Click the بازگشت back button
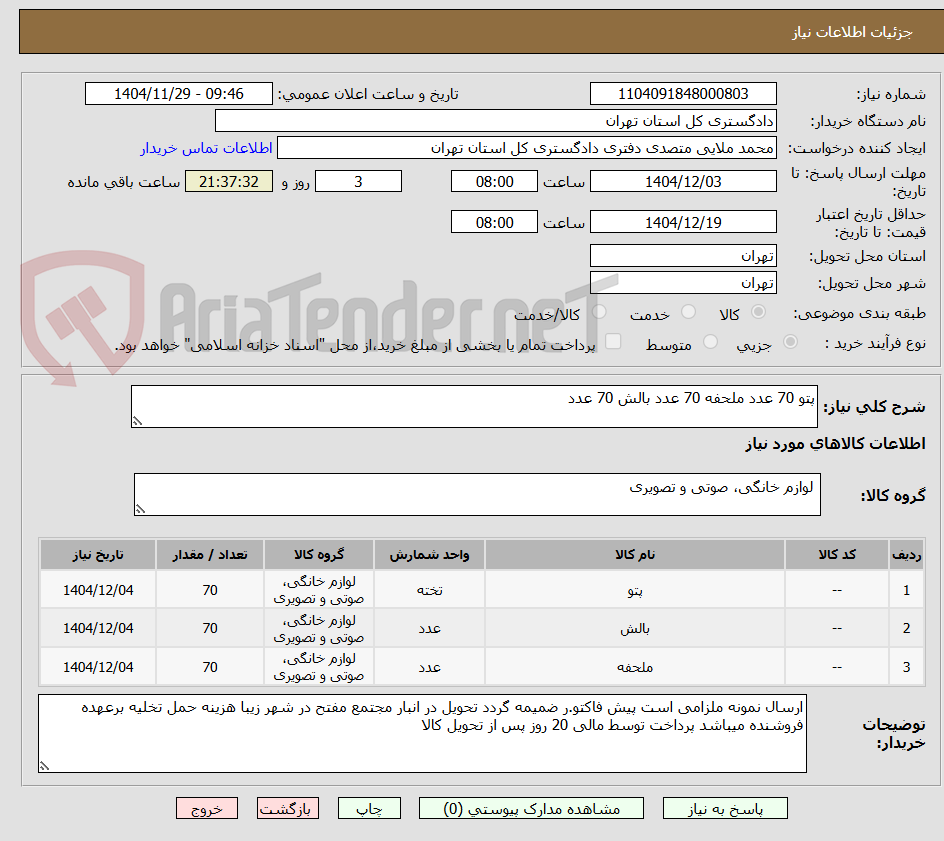Screen dimensions: 944x841 [288, 808]
